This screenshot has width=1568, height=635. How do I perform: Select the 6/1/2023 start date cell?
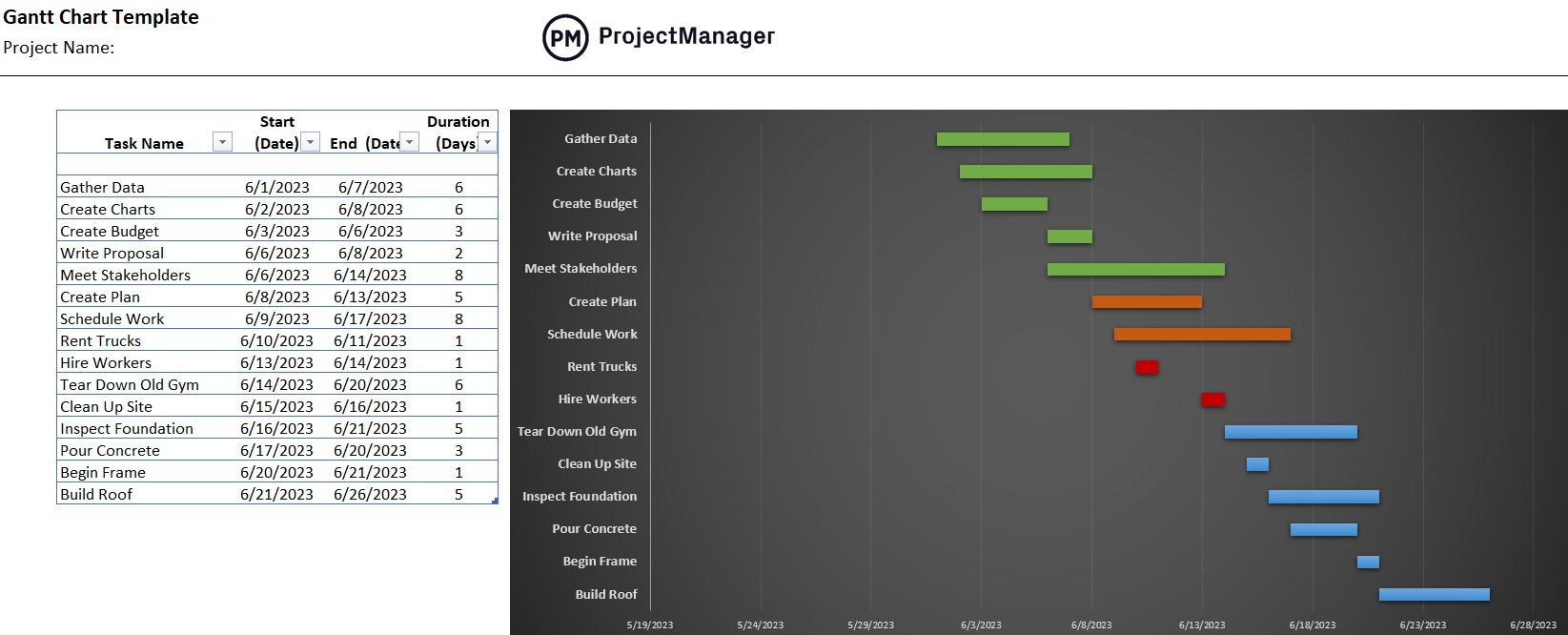276,187
